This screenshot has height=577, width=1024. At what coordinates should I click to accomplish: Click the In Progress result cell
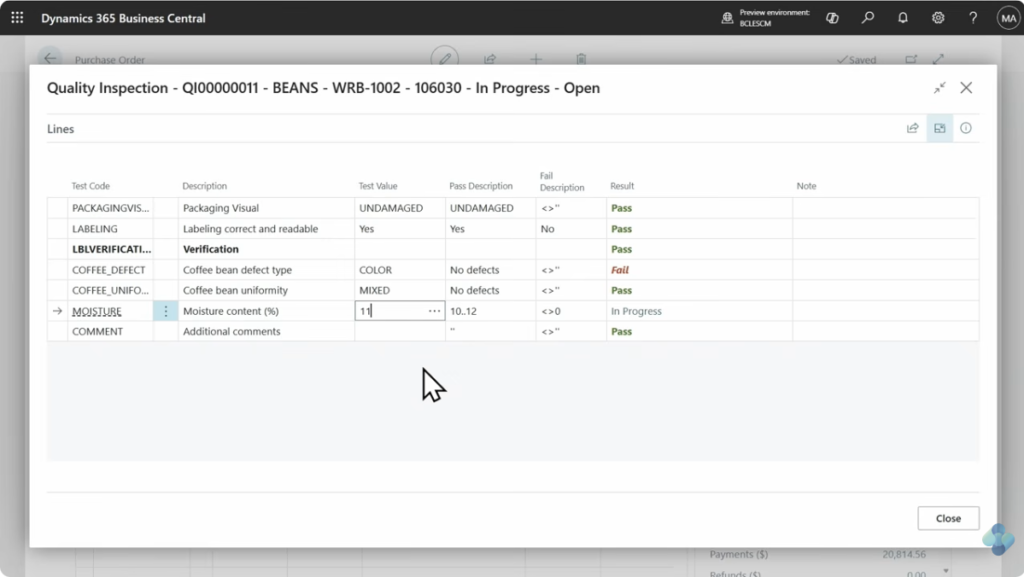click(699, 311)
